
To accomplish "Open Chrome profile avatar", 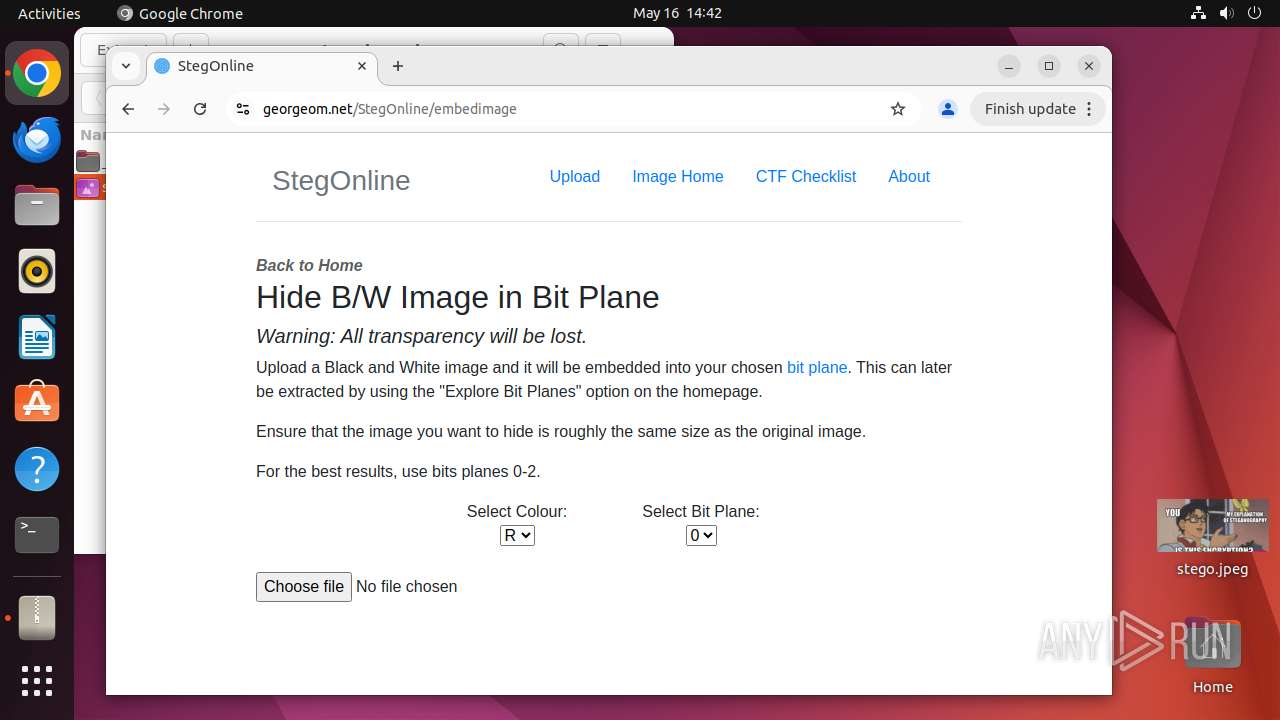I will pyautogui.click(x=948, y=109).
